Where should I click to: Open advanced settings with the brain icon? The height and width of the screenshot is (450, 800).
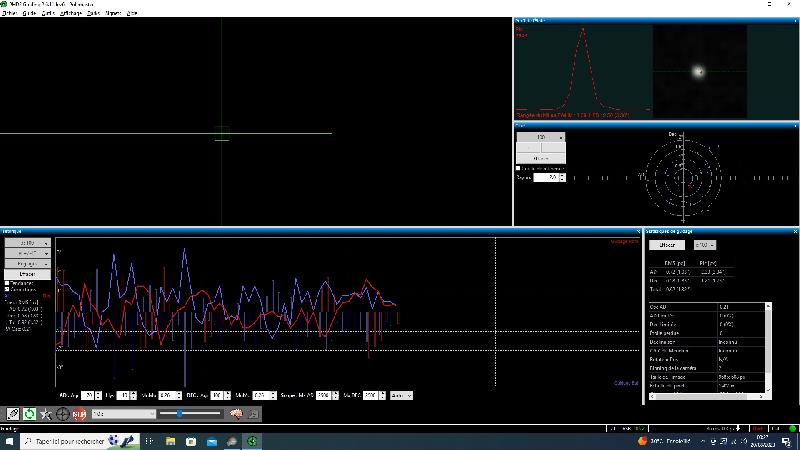coord(236,414)
